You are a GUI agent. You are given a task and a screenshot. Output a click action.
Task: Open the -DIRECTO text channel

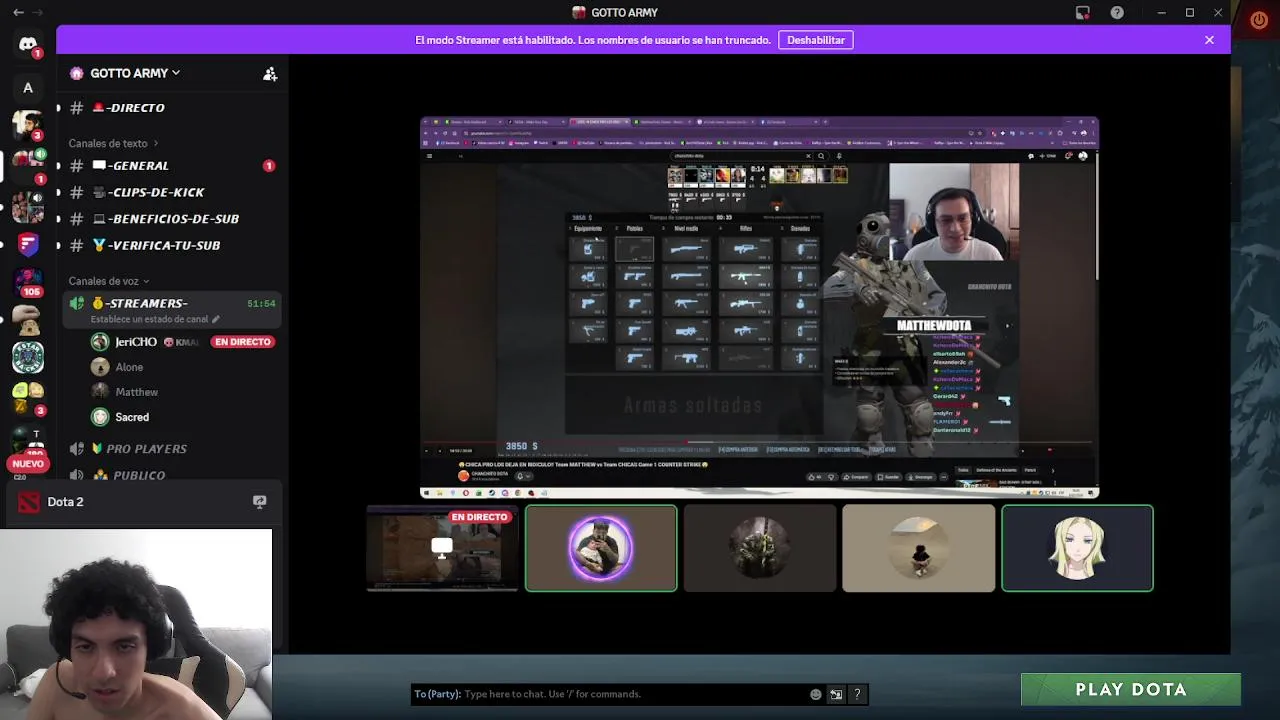tap(170, 107)
